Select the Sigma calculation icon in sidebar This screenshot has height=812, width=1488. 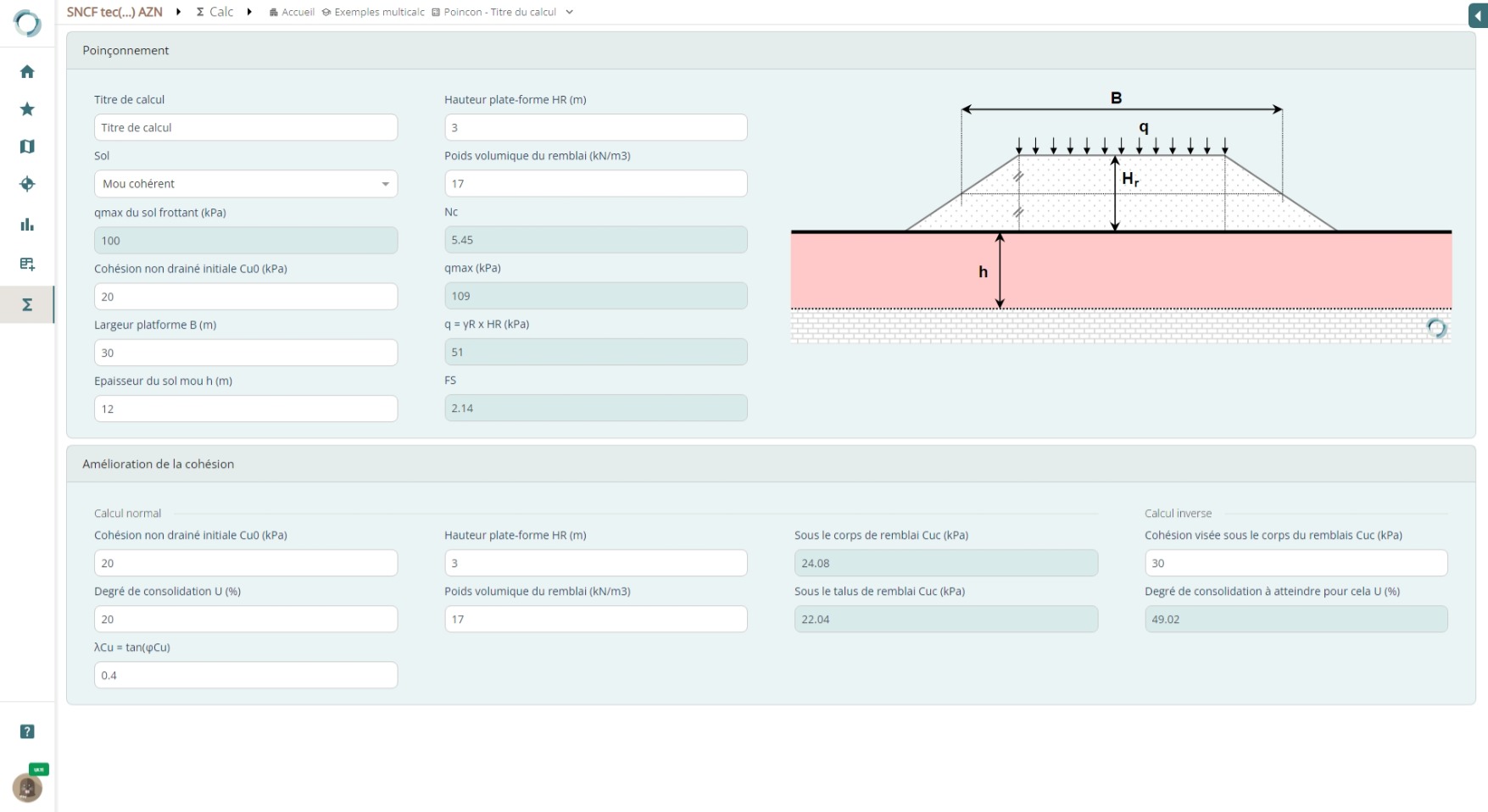(x=27, y=304)
